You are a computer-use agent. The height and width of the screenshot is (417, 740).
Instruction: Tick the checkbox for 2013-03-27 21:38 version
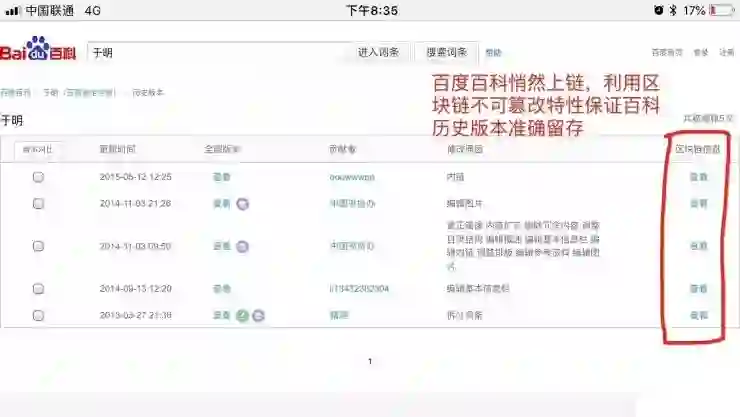pos(38,315)
